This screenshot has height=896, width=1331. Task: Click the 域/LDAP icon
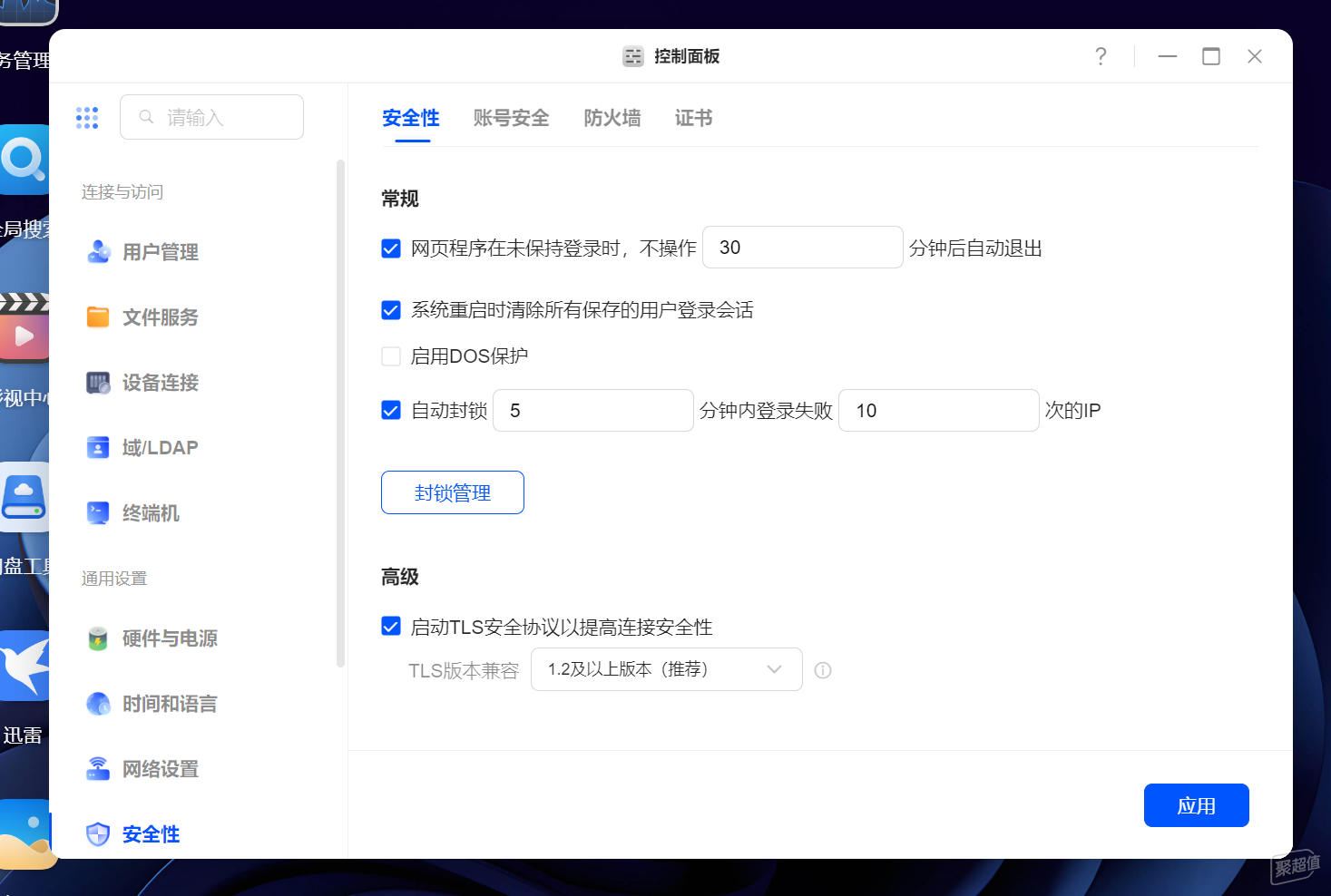(x=98, y=448)
